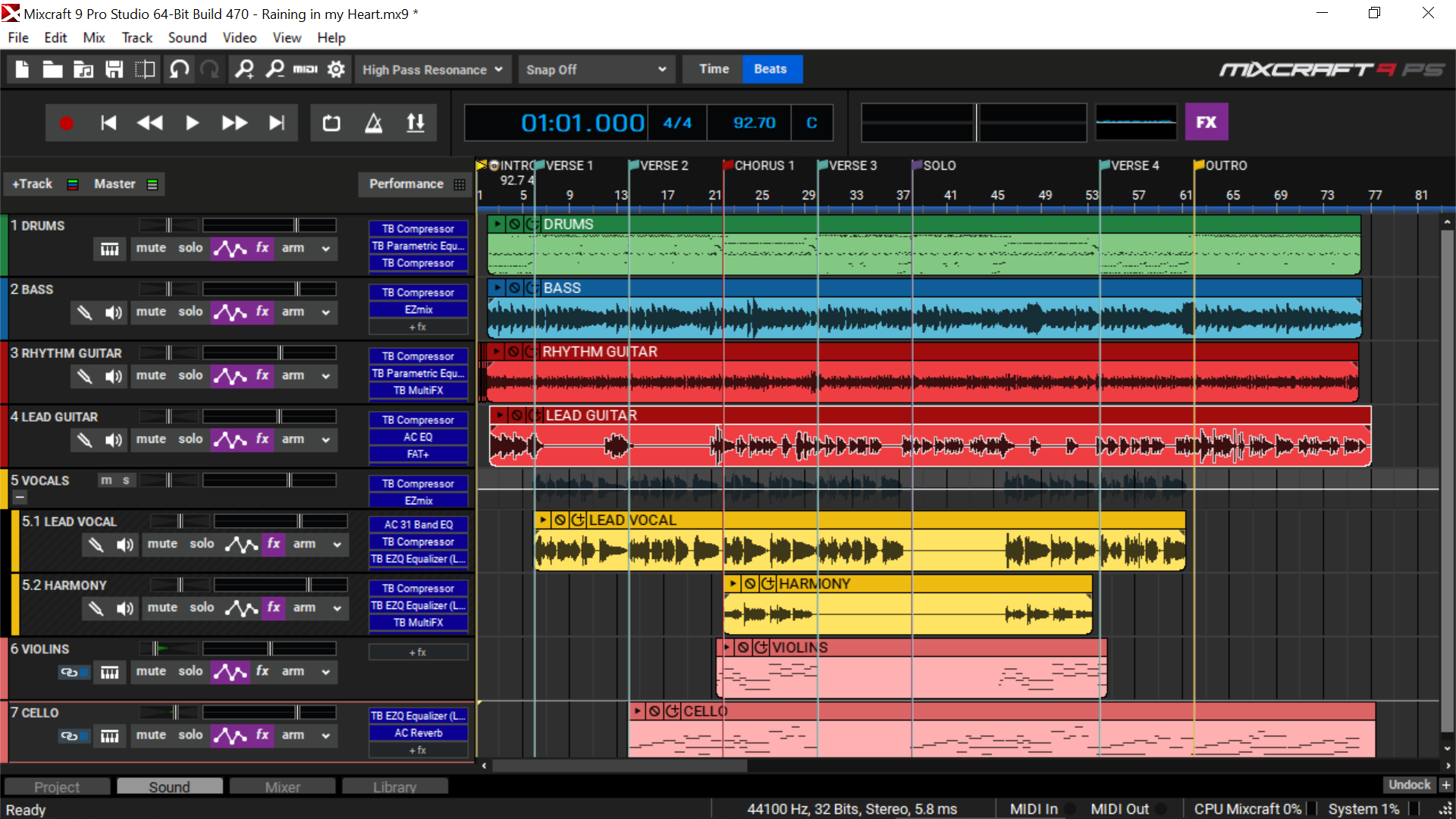Viewport: 1456px width, 819px height.
Task: Save the project with the floppy disk icon
Action: click(114, 70)
